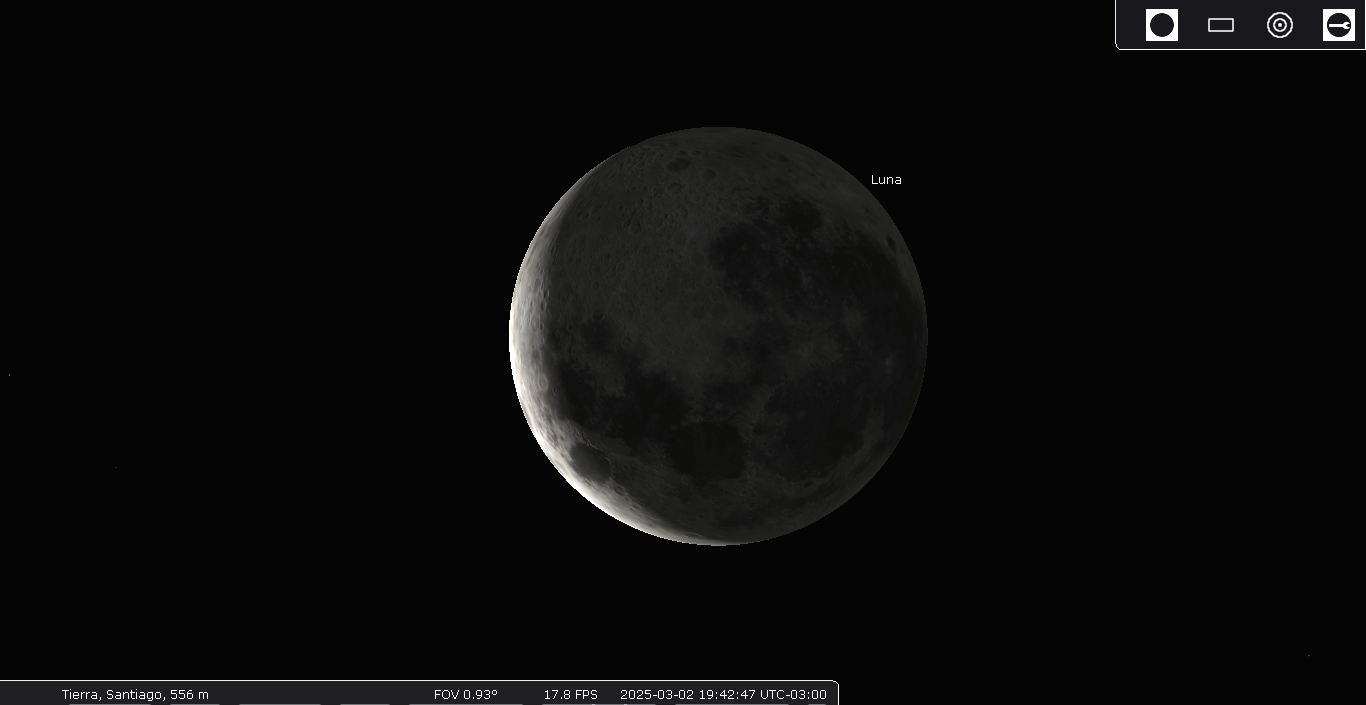Image resolution: width=1366 pixels, height=705 pixels.
Task: Toggle the rectangular CCD sensor frame icon
Action: point(1221,25)
